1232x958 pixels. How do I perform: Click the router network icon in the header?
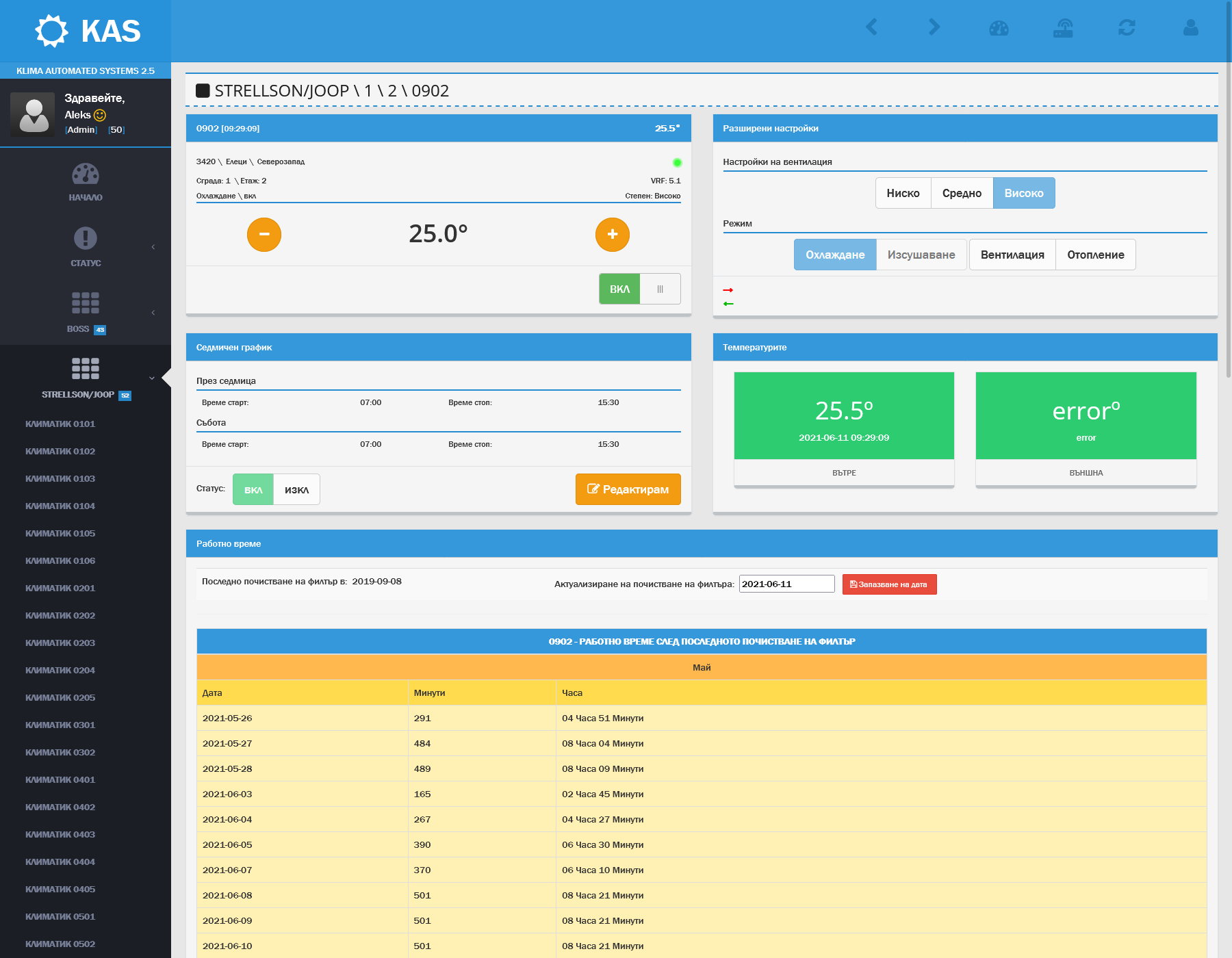(1063, 28)
